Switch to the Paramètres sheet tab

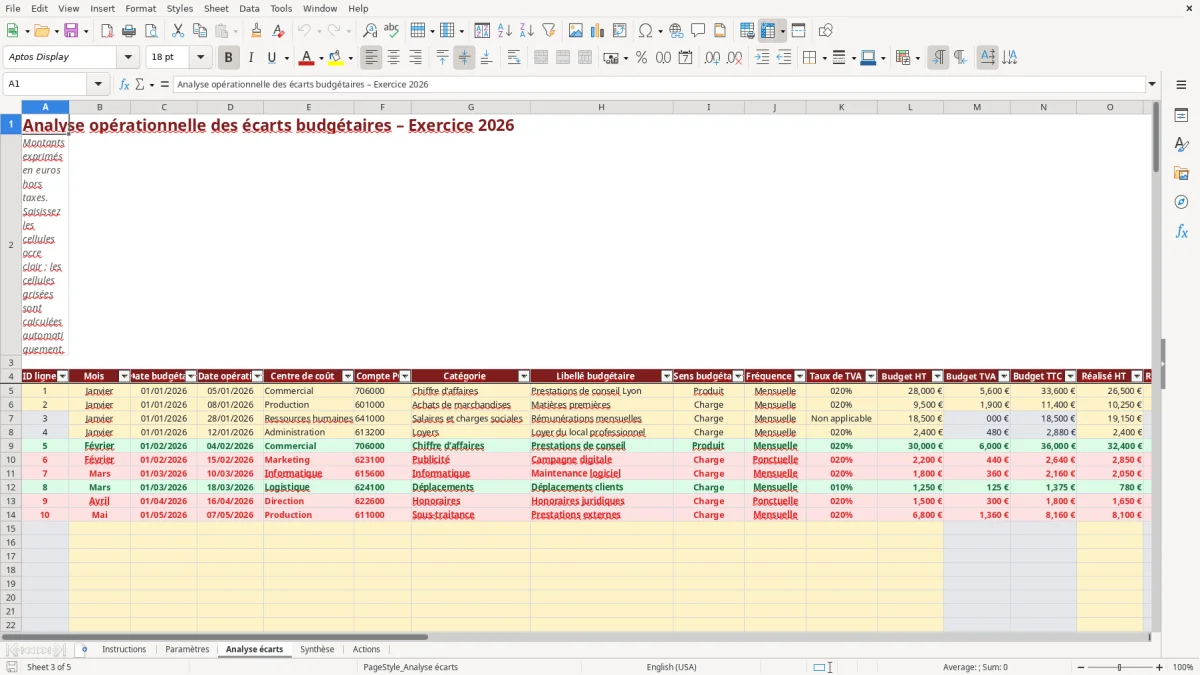(x=187, y=650)
